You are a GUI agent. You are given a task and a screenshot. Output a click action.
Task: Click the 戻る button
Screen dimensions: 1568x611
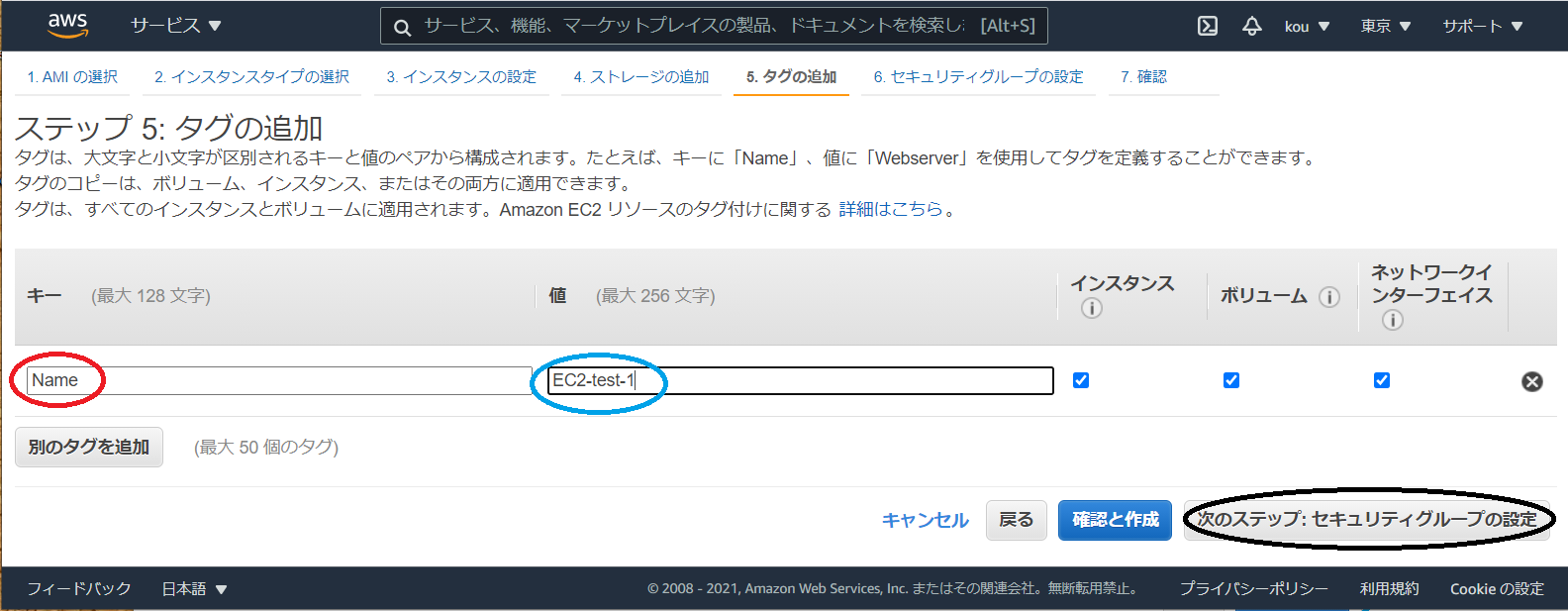1016,520
